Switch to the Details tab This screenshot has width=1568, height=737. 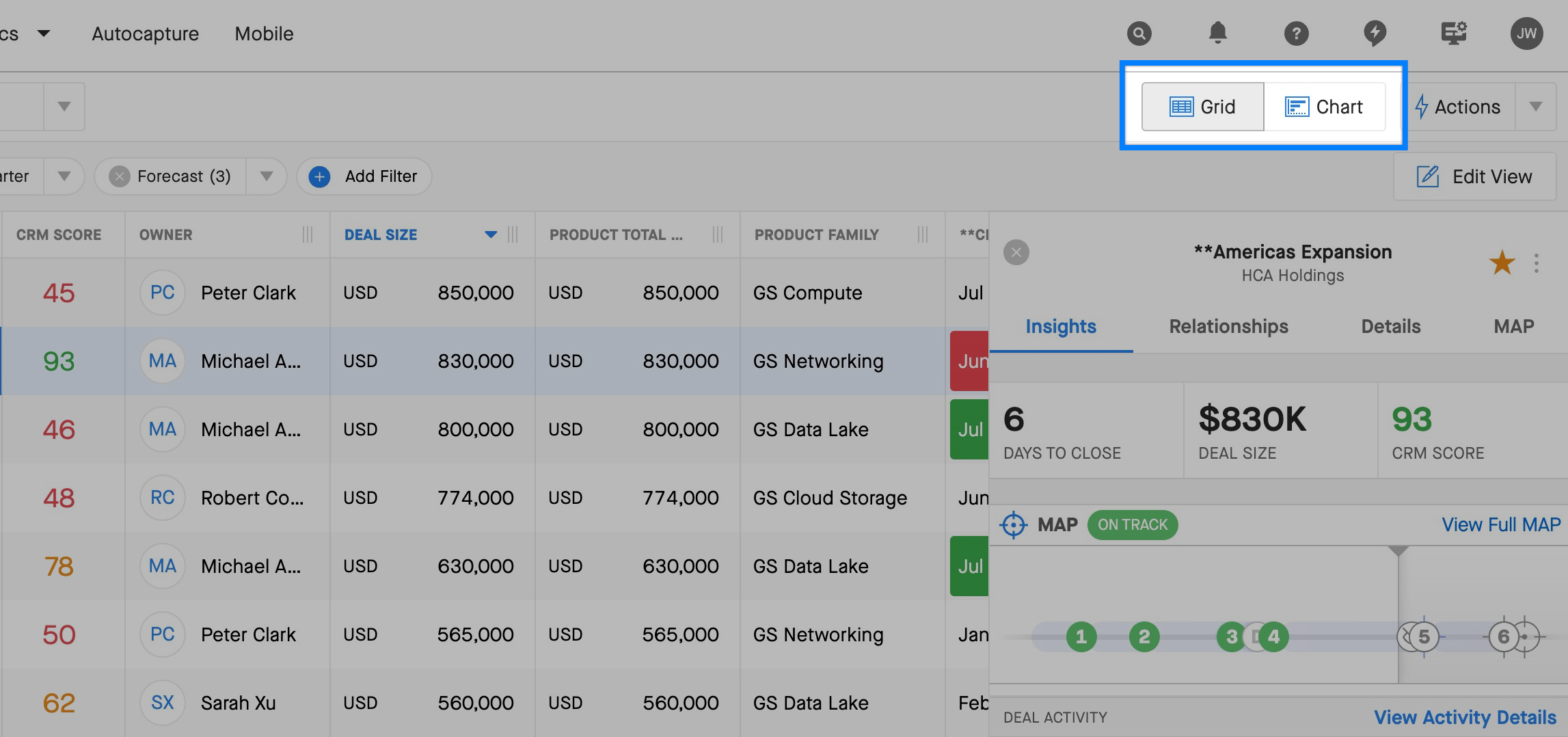(1390, 327)
